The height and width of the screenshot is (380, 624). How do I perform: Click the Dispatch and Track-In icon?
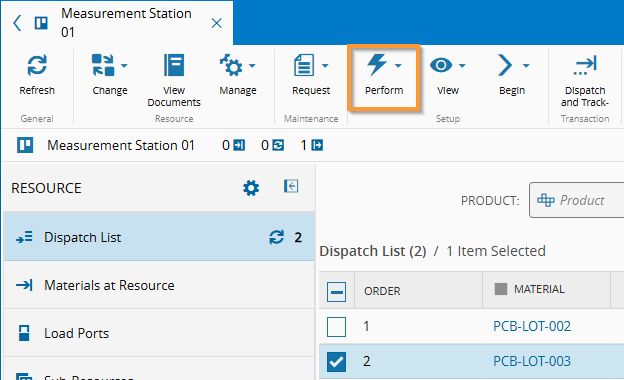(x=585, y=65)
